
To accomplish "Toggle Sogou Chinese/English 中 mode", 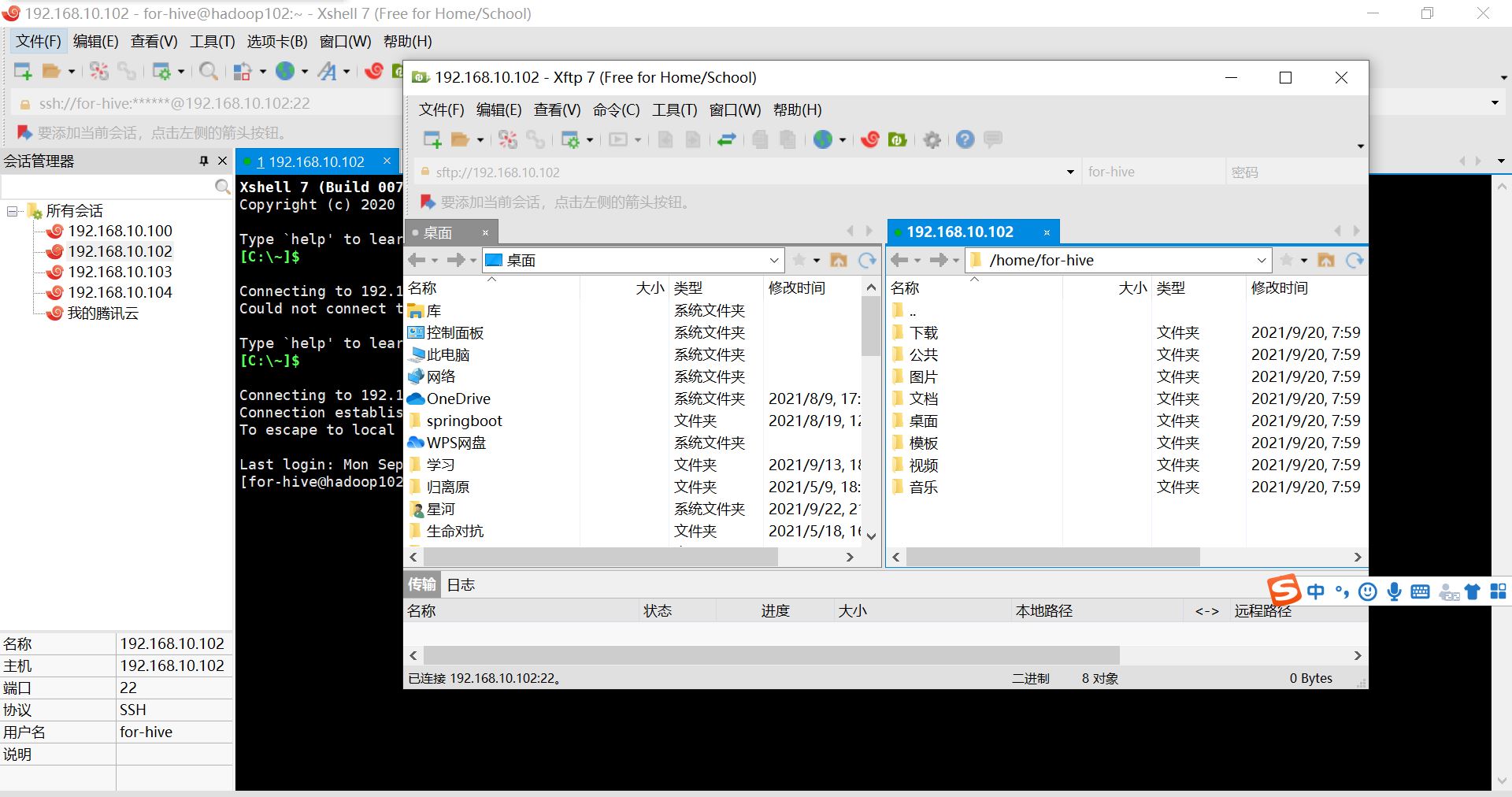I will [x=1315, y=591].
